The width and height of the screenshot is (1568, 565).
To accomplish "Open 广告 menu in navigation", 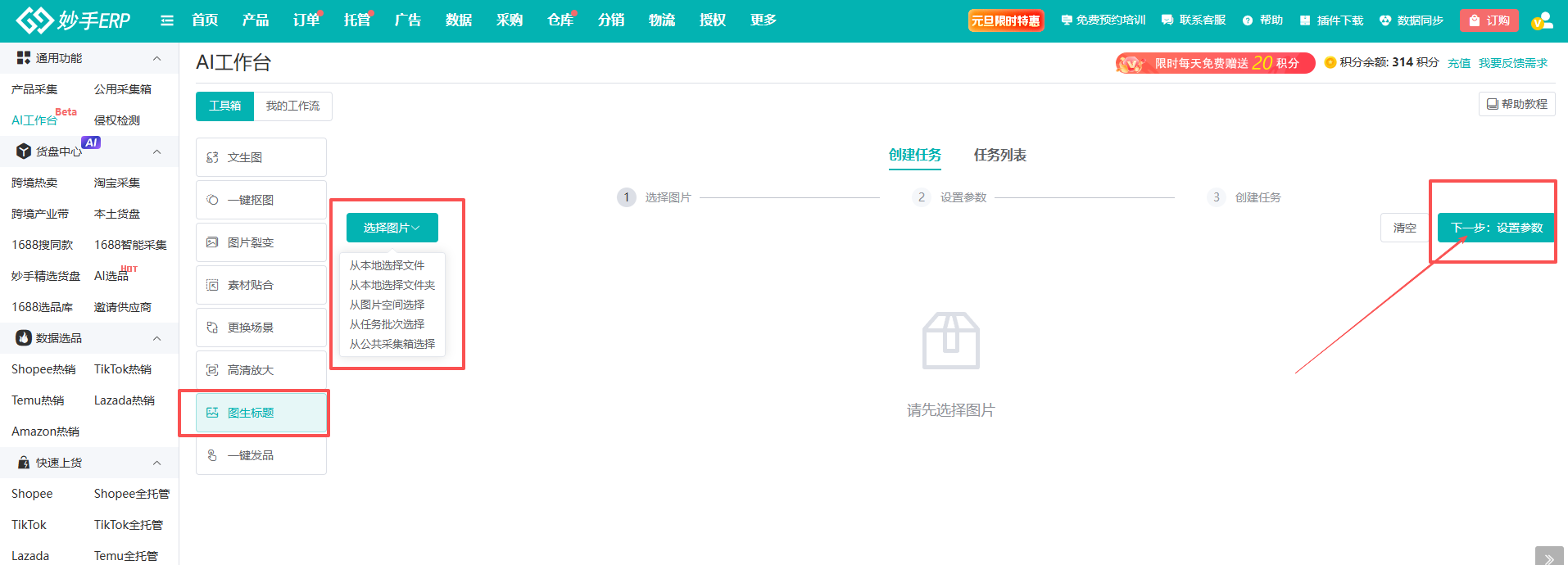I will 408,20.
